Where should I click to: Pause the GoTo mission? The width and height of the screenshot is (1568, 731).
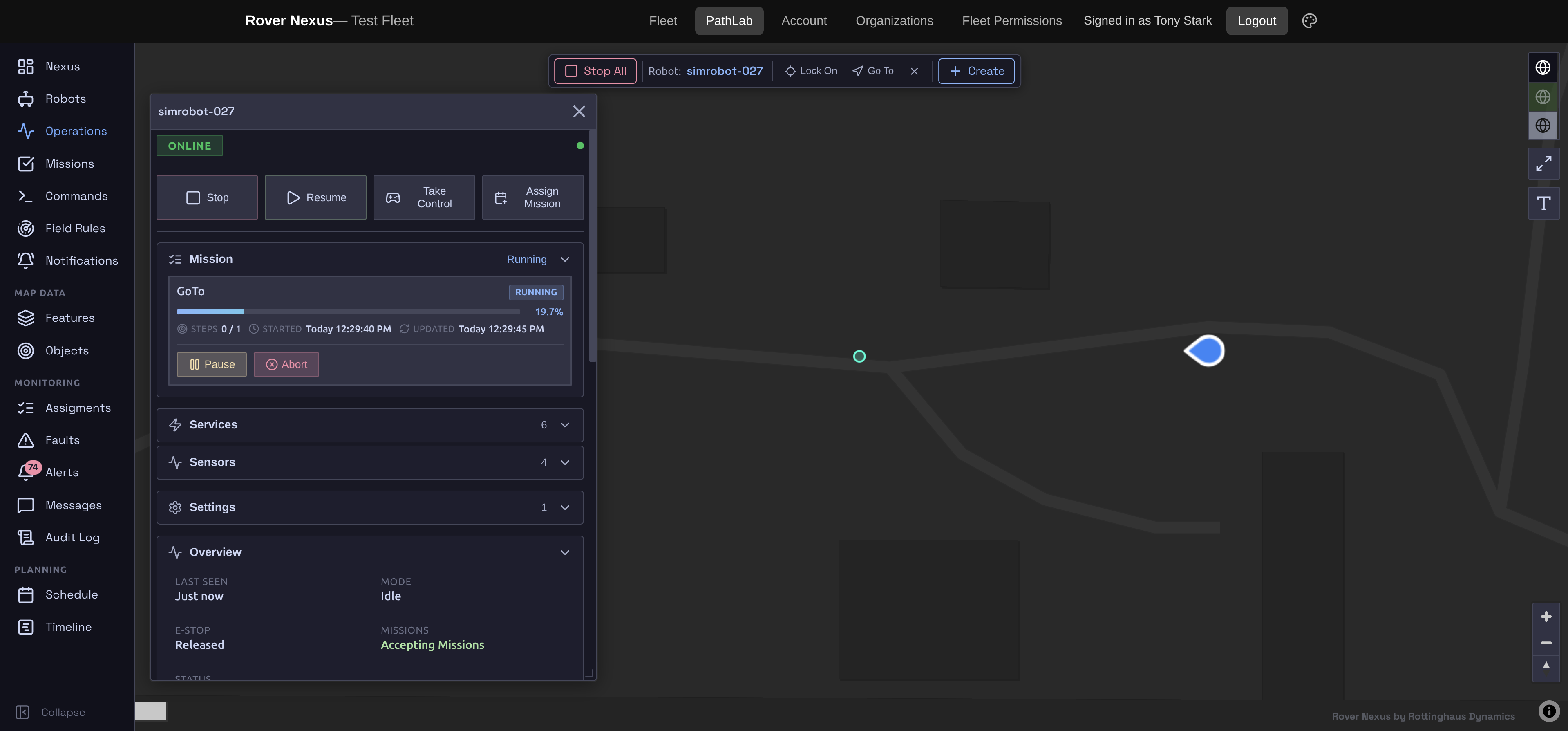tap(212, 364)
